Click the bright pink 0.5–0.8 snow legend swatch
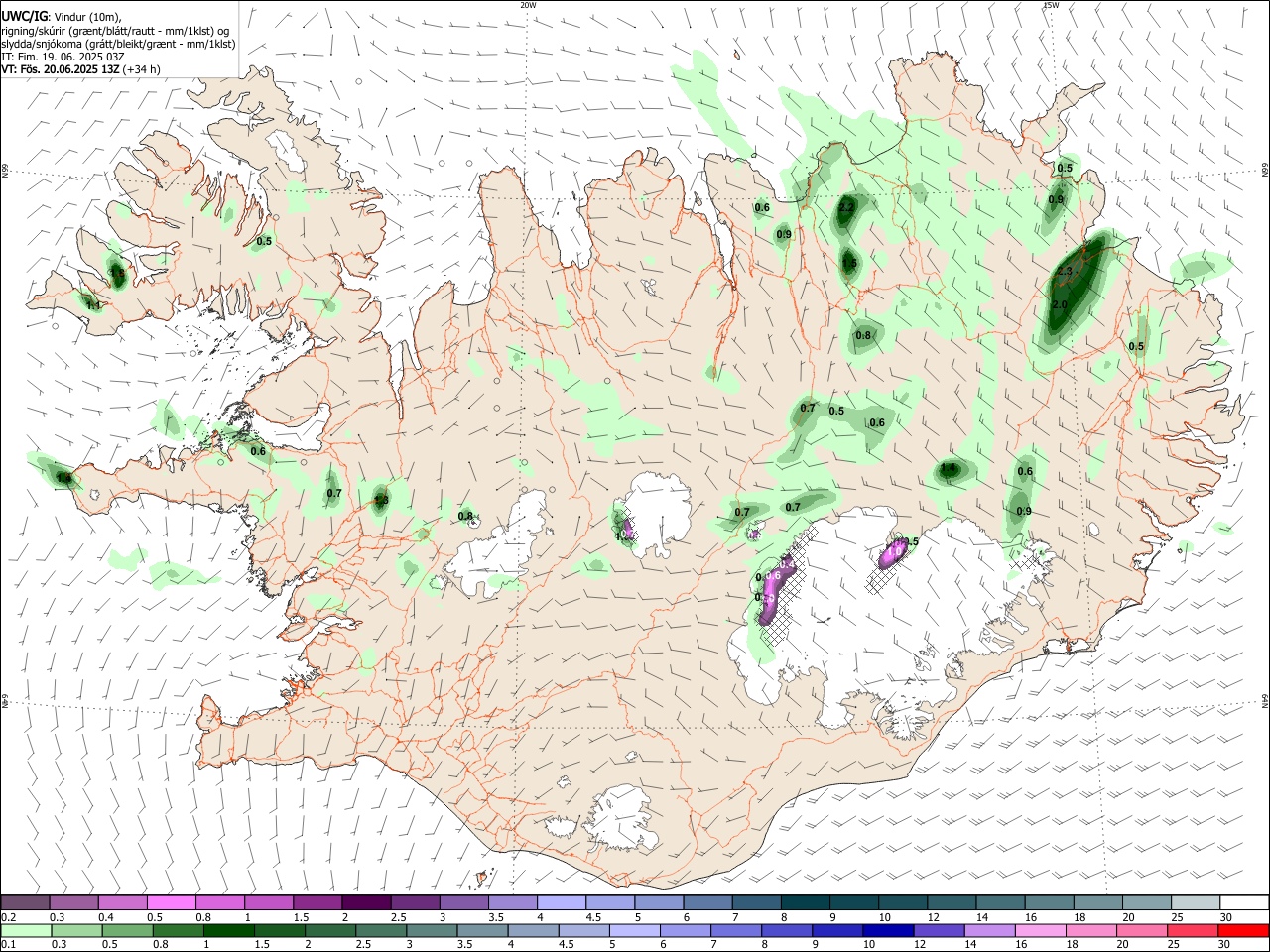1270x952 pixels. [x=172, y=902]
